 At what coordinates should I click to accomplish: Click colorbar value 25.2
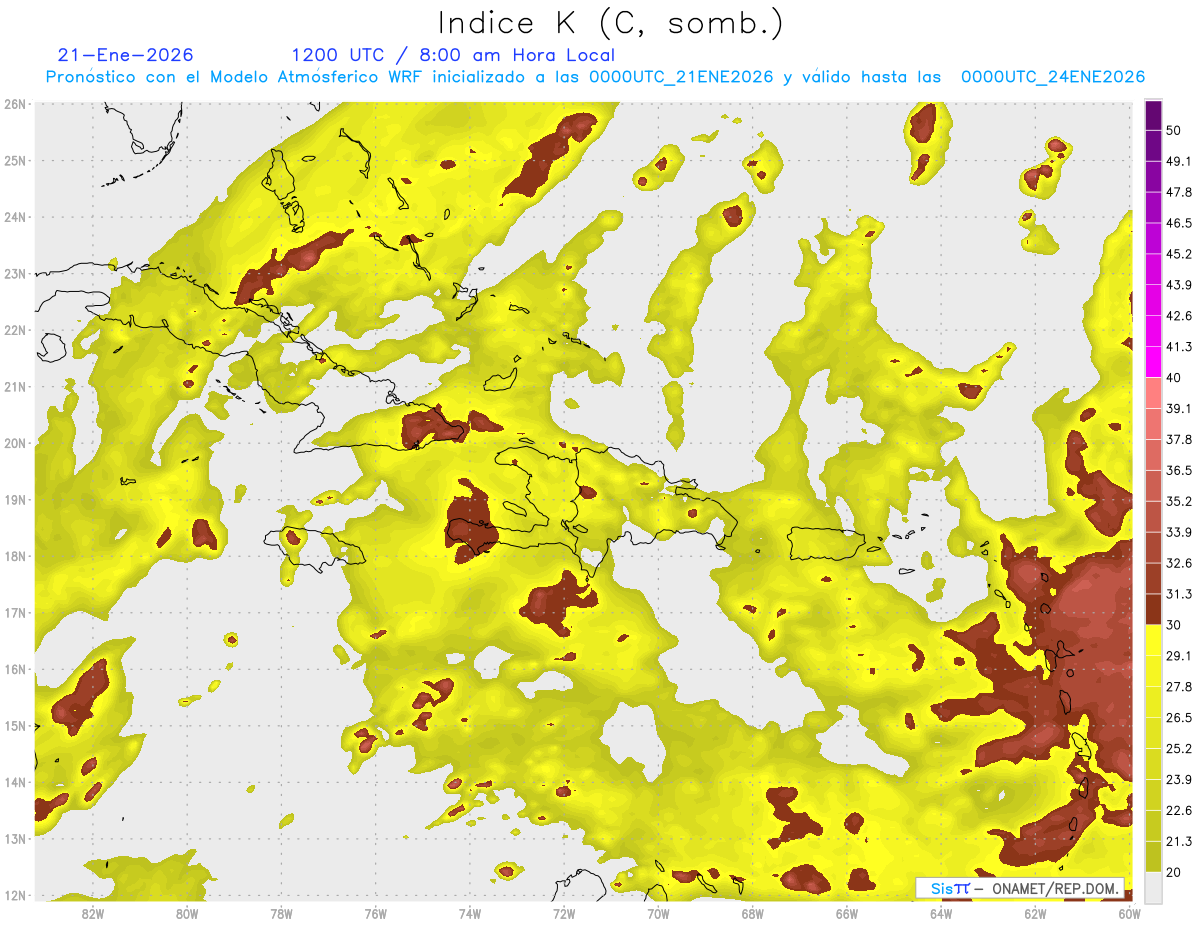(x=1178, y=748)
